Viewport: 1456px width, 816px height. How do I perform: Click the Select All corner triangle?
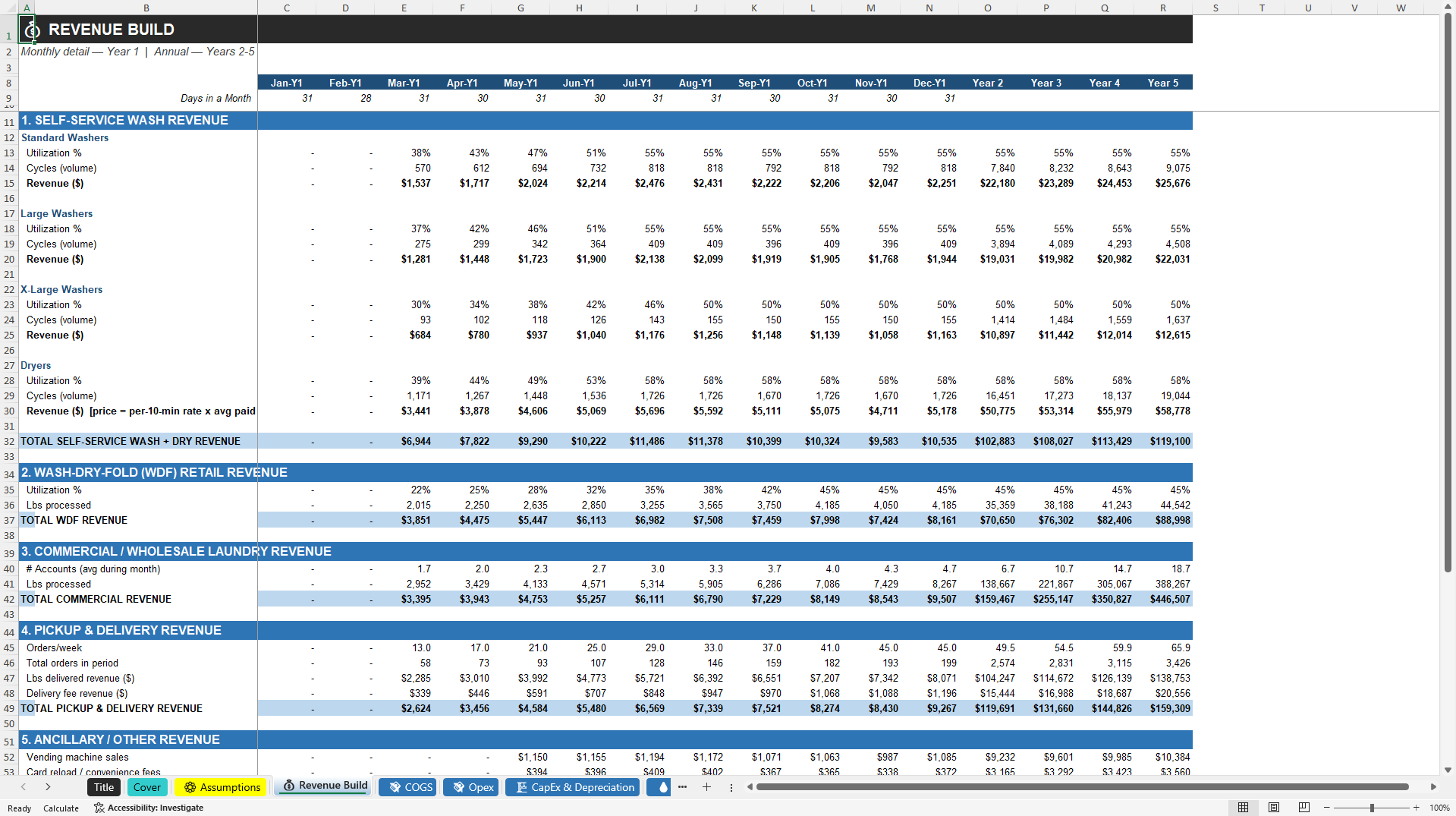[x=9, y=8]
